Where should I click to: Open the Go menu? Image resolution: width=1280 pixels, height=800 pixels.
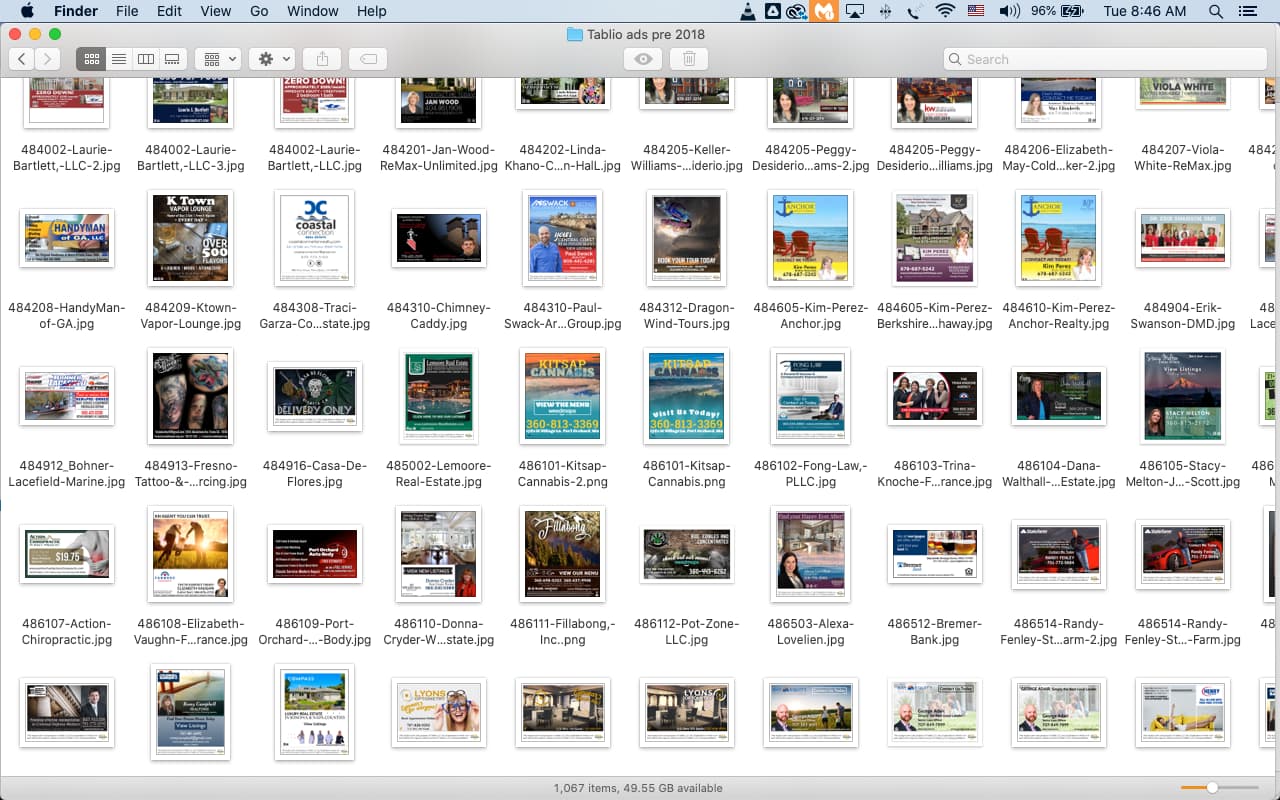259,11
